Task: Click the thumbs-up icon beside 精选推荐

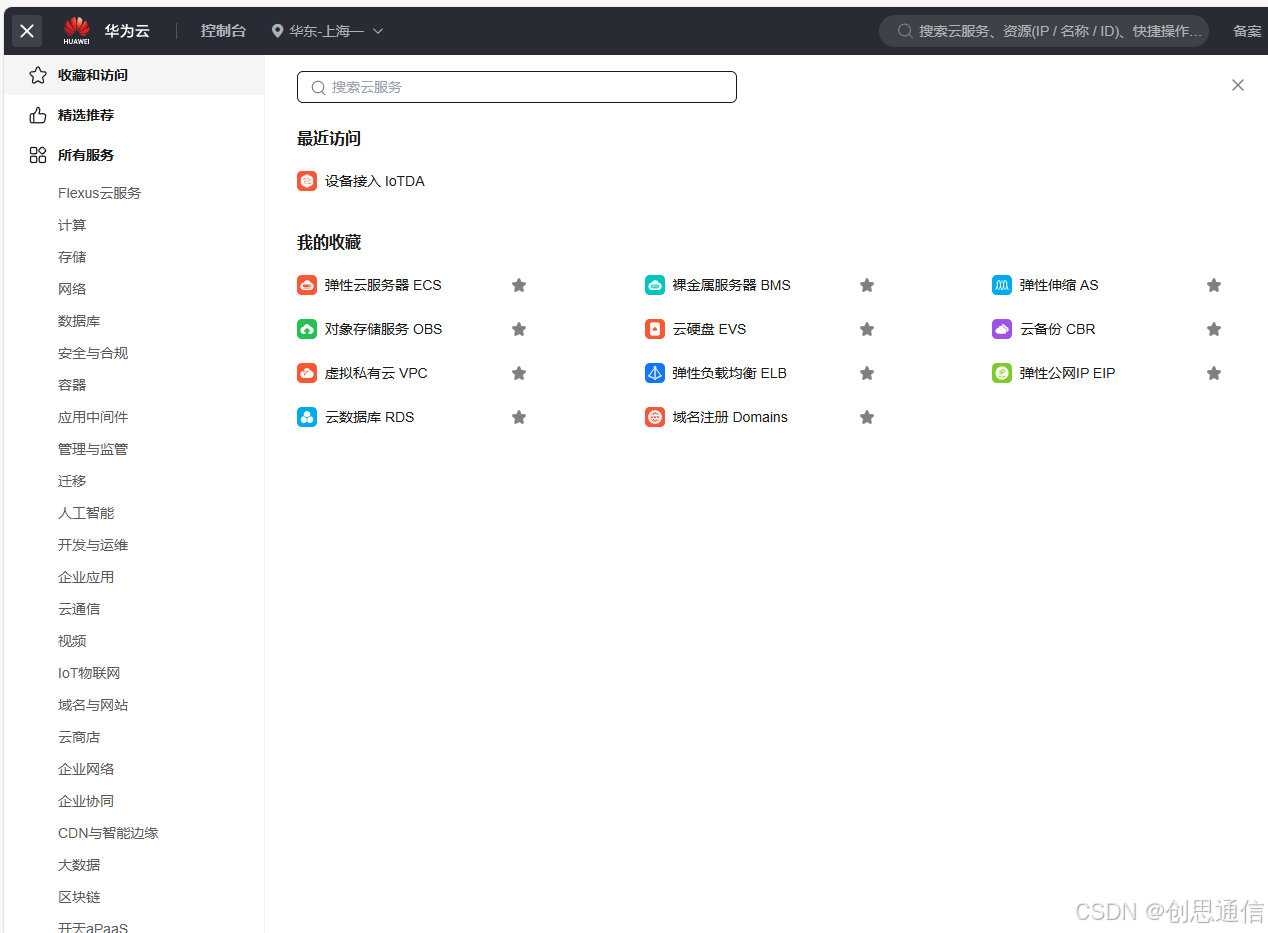Action: tap(38, 115)
